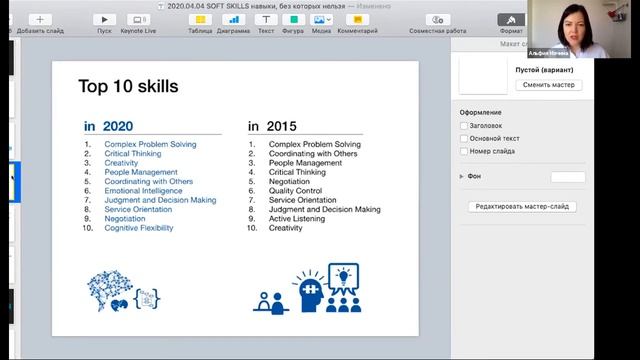
Task: Insert a shape with Фигура icon
Action: pos(293,20)
